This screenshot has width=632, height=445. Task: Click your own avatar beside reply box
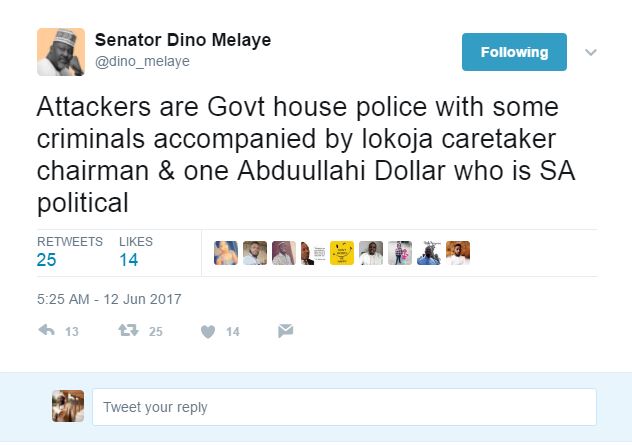click(67, 406)
